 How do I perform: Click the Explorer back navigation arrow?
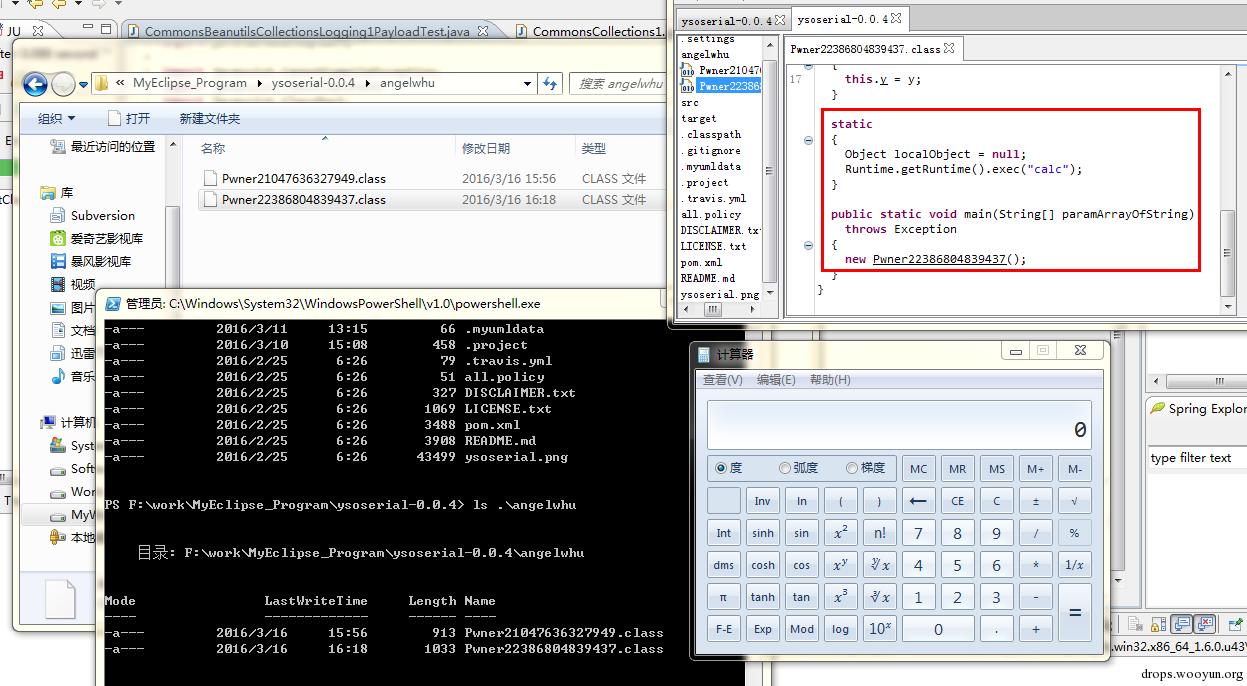[x=35, y=84]
